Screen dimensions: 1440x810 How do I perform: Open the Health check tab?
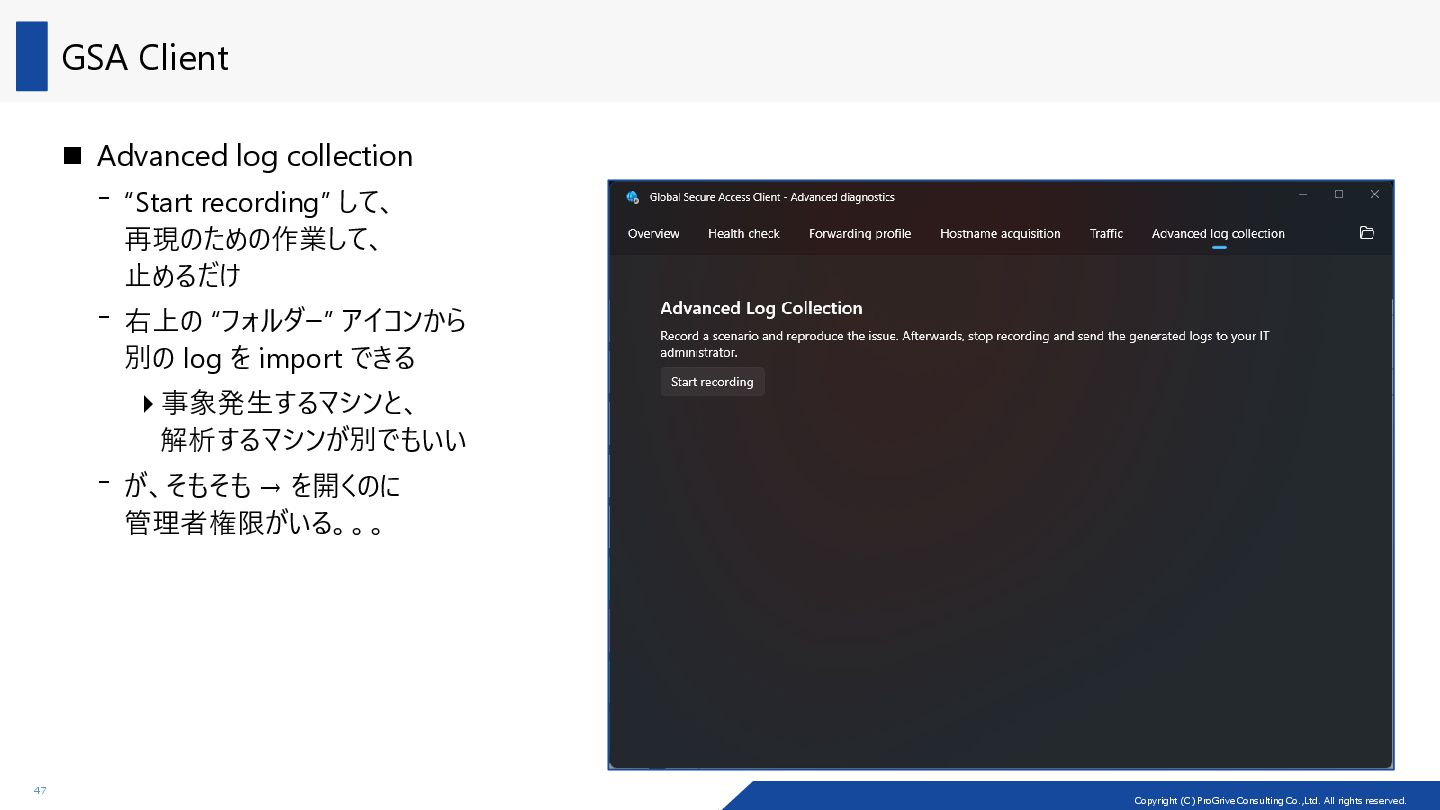[744, 234]
